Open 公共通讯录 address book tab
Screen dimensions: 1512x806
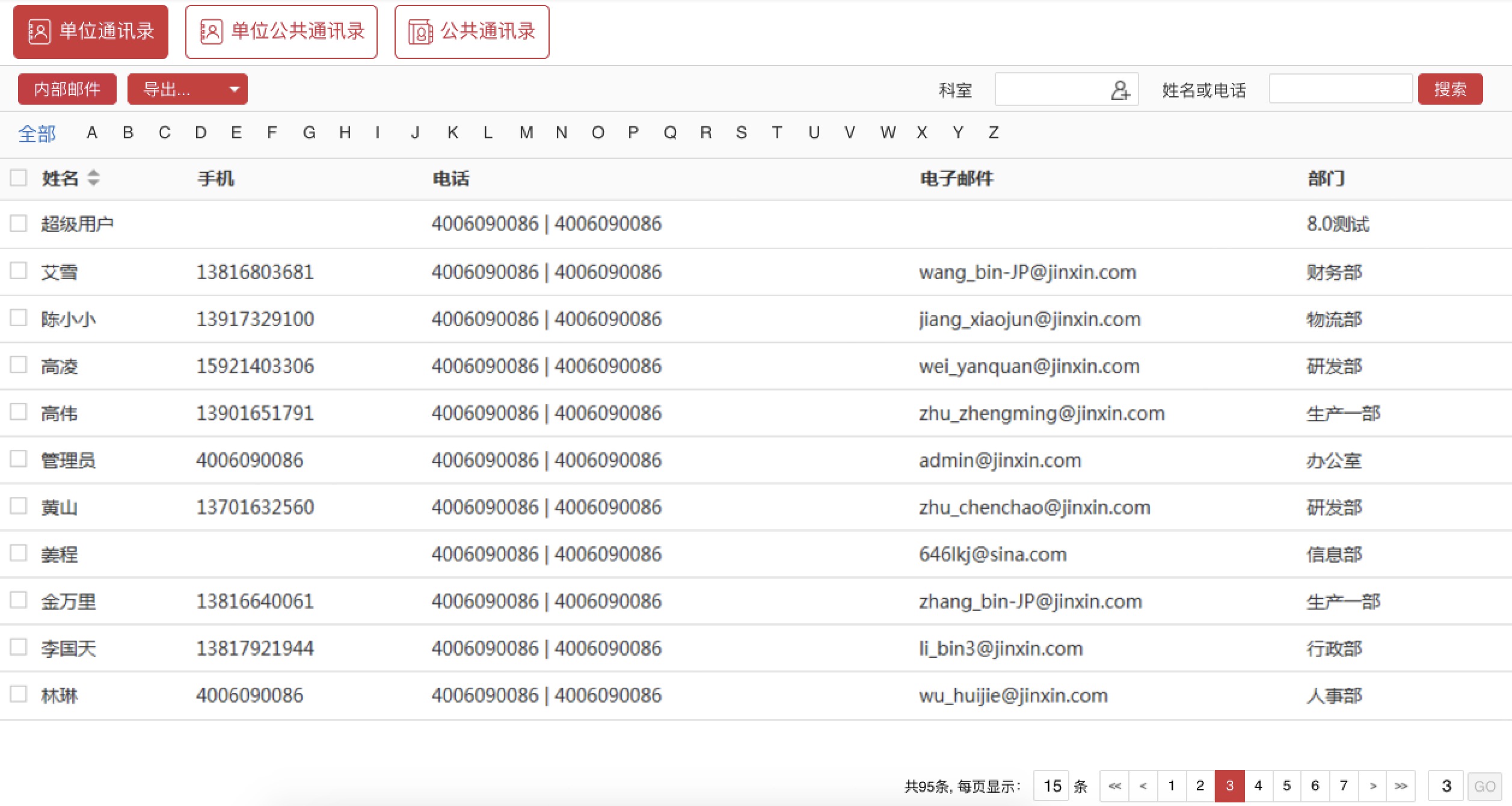coord(472,31)
